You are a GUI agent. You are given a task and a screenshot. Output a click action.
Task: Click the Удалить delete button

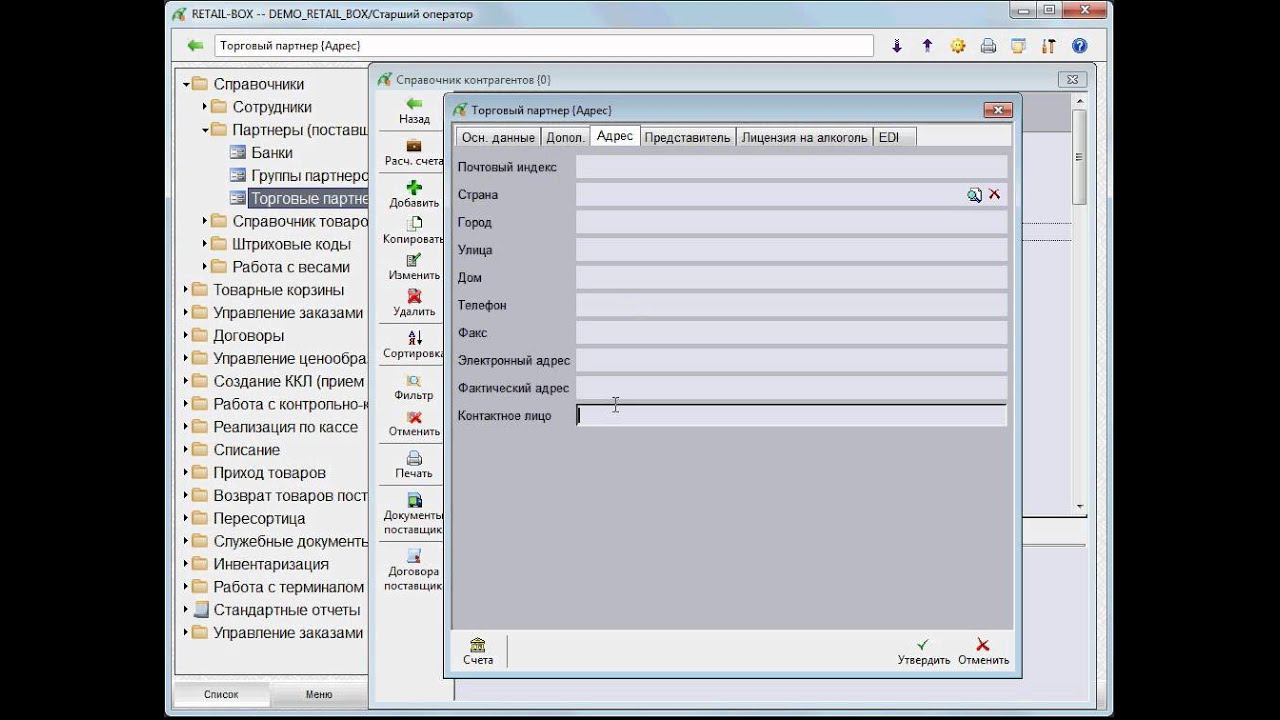414,303
